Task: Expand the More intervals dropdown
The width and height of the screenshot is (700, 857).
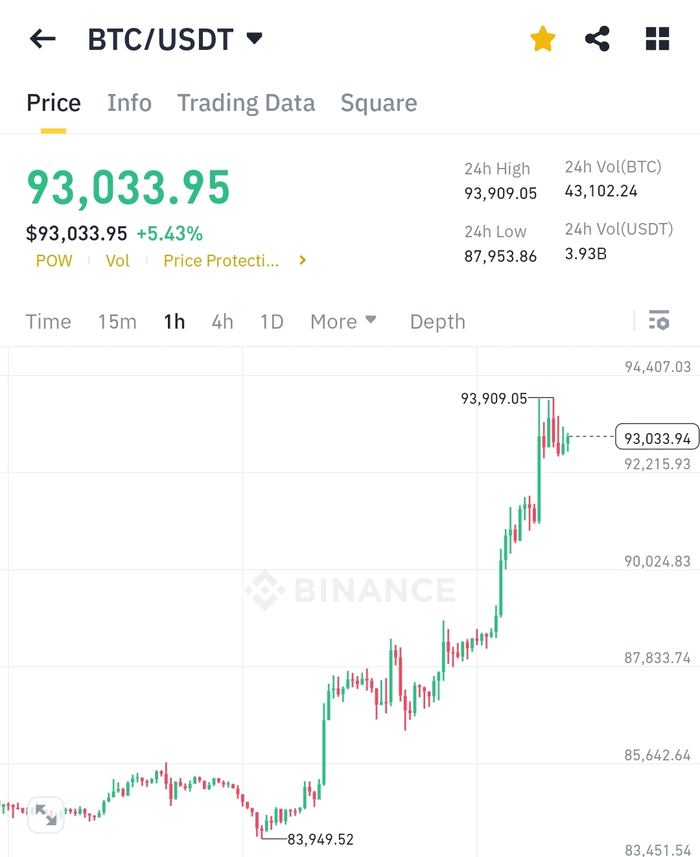Action: [x=343, y=321]
